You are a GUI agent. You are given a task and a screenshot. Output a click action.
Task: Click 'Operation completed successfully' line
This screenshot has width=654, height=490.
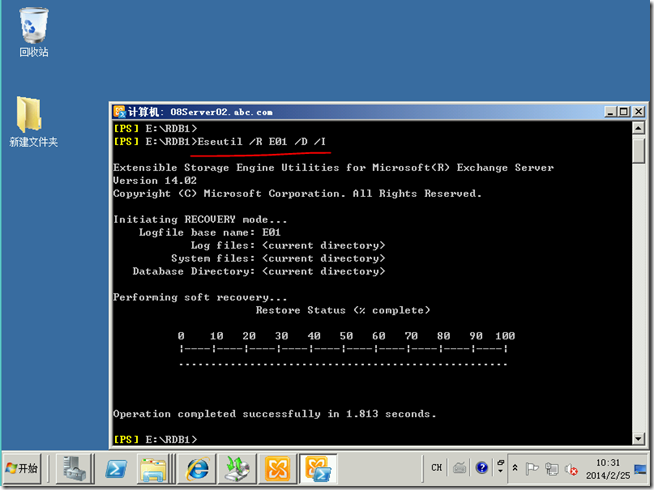274,414
